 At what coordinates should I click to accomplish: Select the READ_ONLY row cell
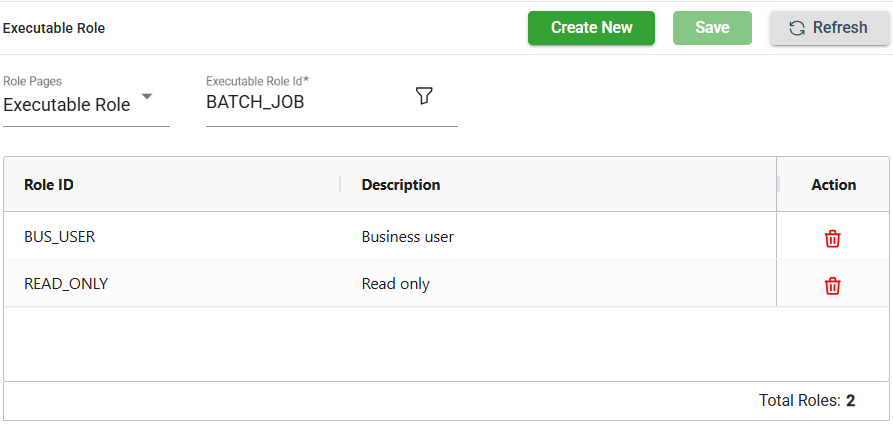point(66,284)
